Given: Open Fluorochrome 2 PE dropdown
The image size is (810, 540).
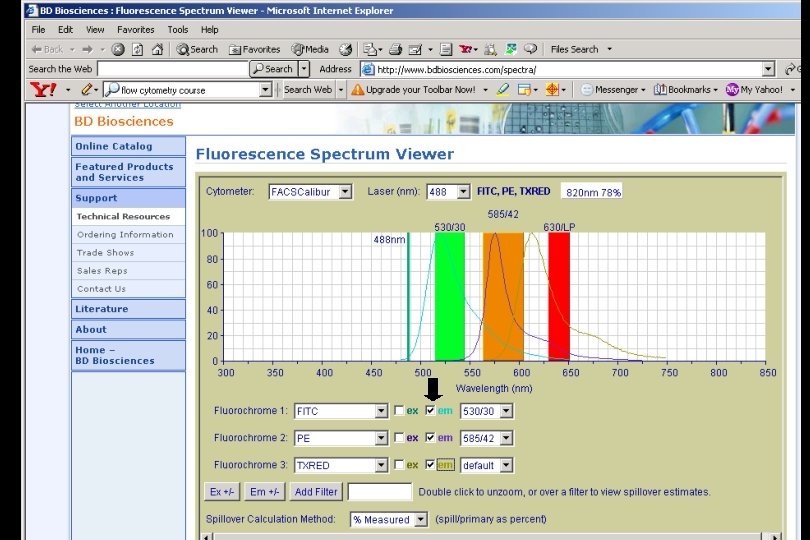Looking at the screenshot, I should pyautogui.click(x=341, y=438).
